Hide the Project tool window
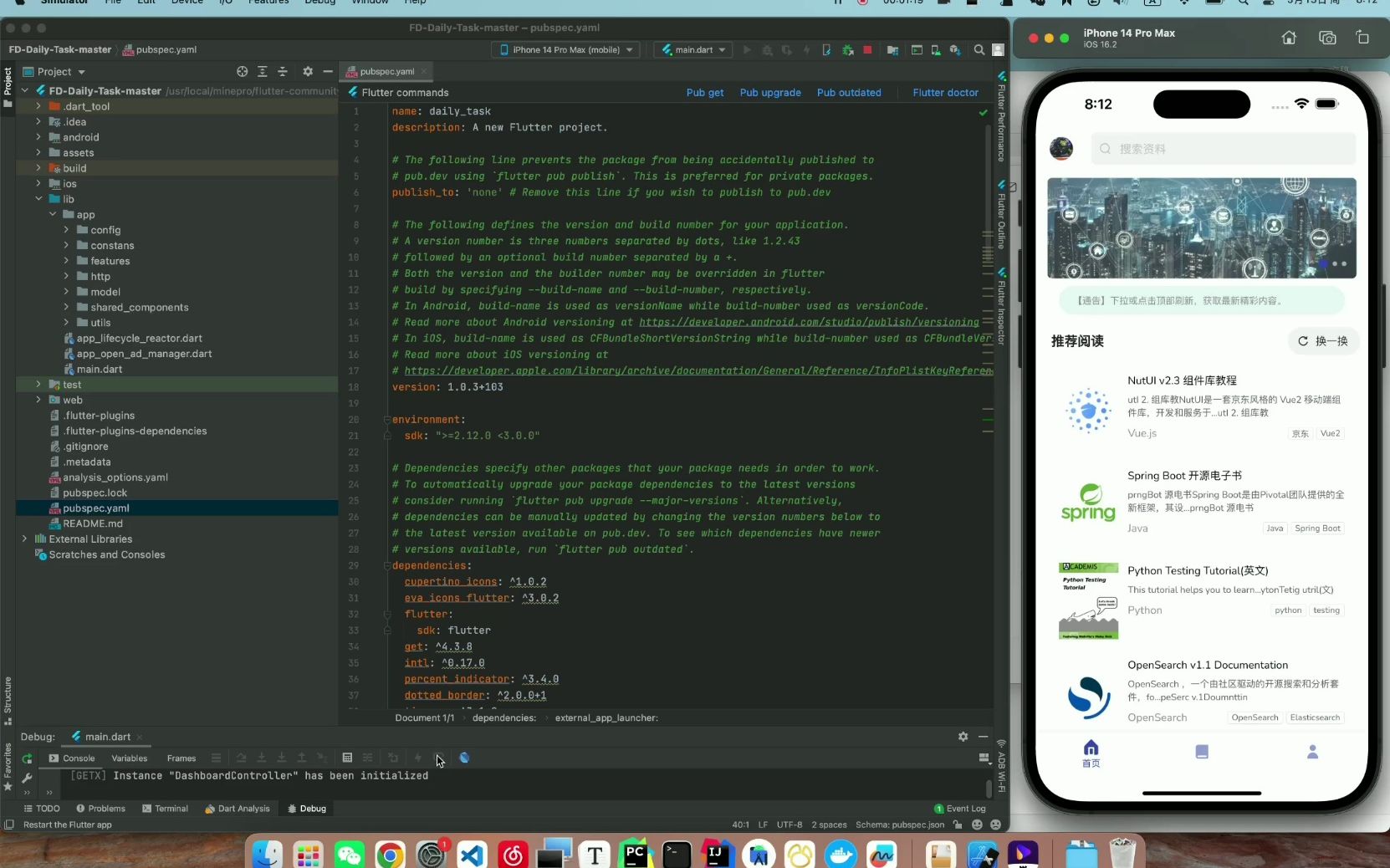This screenshot has height=868, width=1390. (328, 72)
